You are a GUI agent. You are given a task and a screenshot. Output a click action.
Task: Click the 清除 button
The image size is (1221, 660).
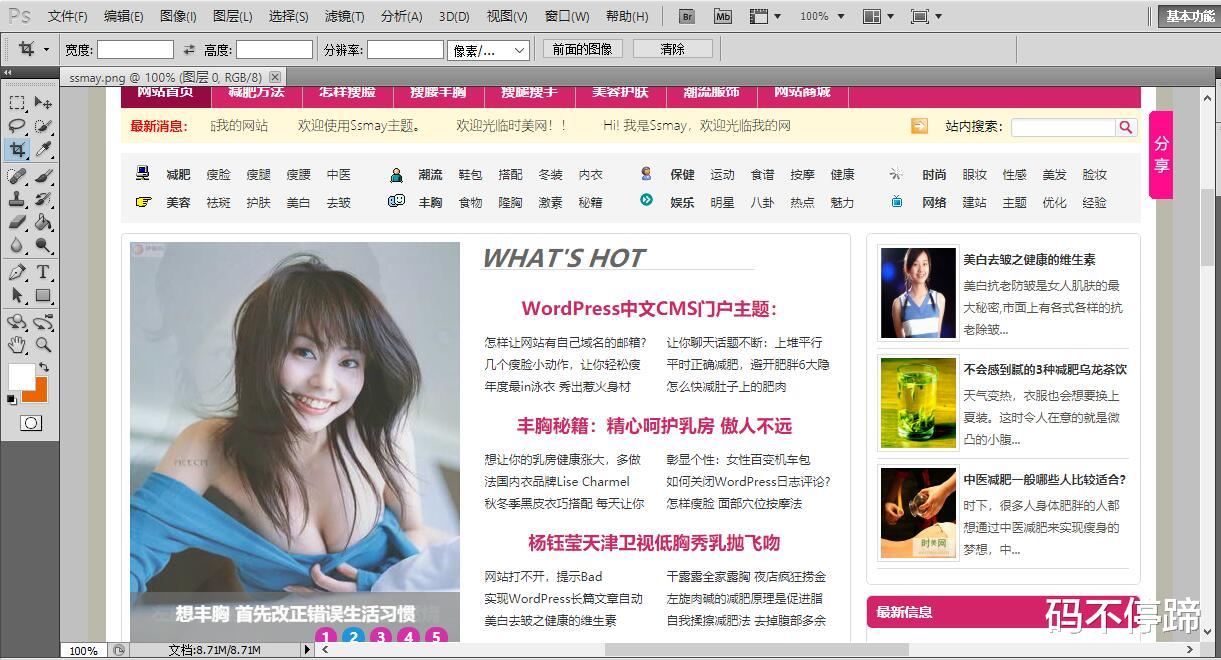click(x=670, y=49)
